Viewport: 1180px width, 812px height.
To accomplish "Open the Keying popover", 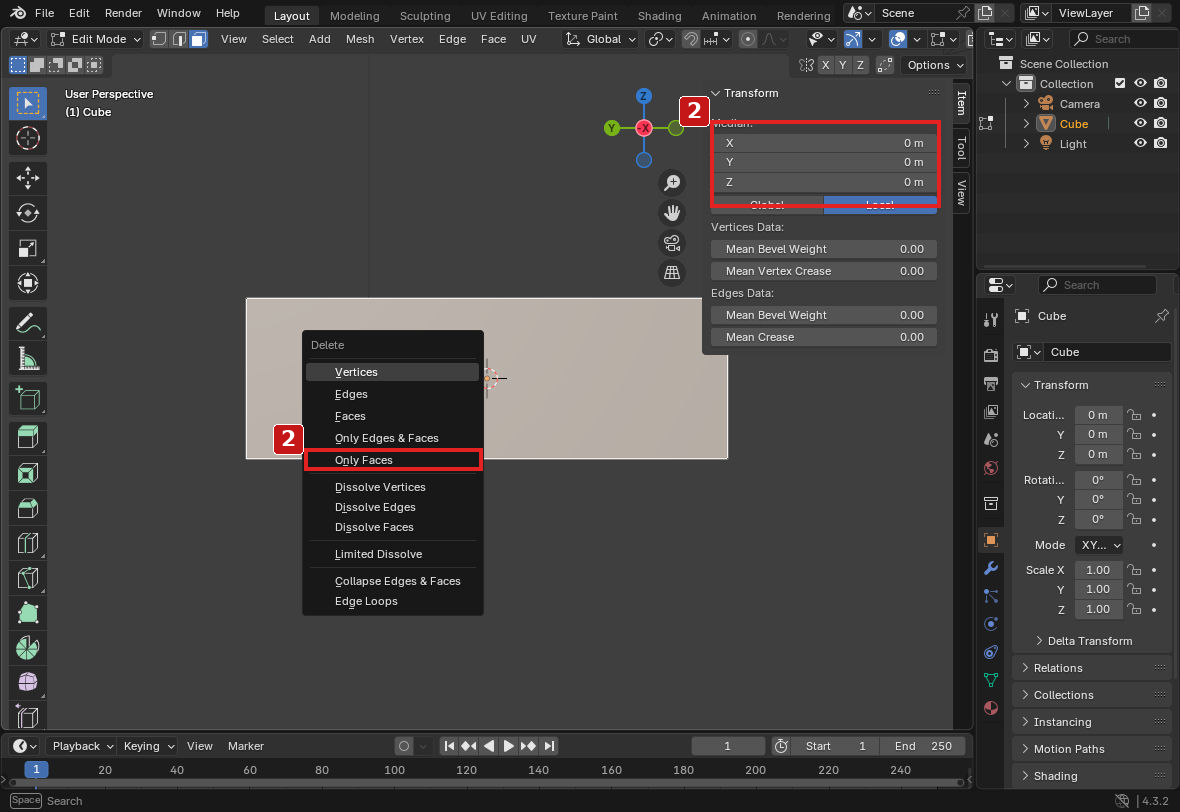I will [x=148, y=746].
